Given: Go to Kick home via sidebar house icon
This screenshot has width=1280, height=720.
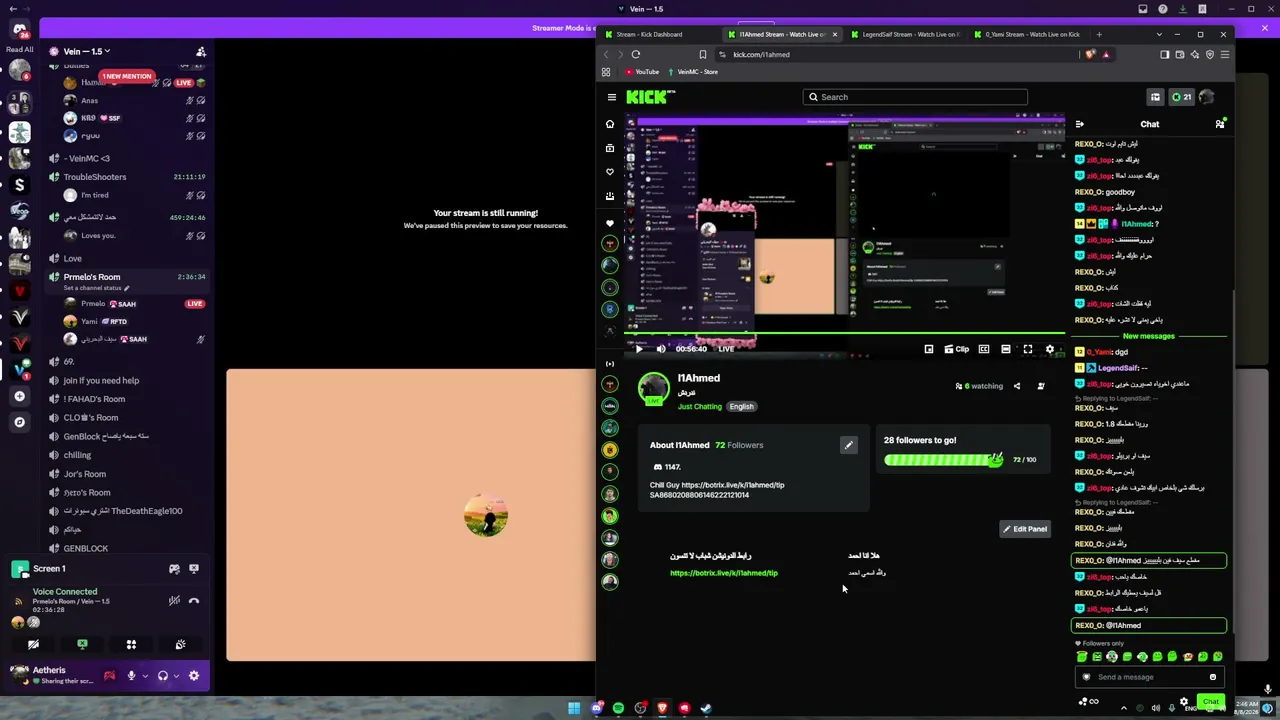Looking at the screenshot, I should click(x=610, y=124).
